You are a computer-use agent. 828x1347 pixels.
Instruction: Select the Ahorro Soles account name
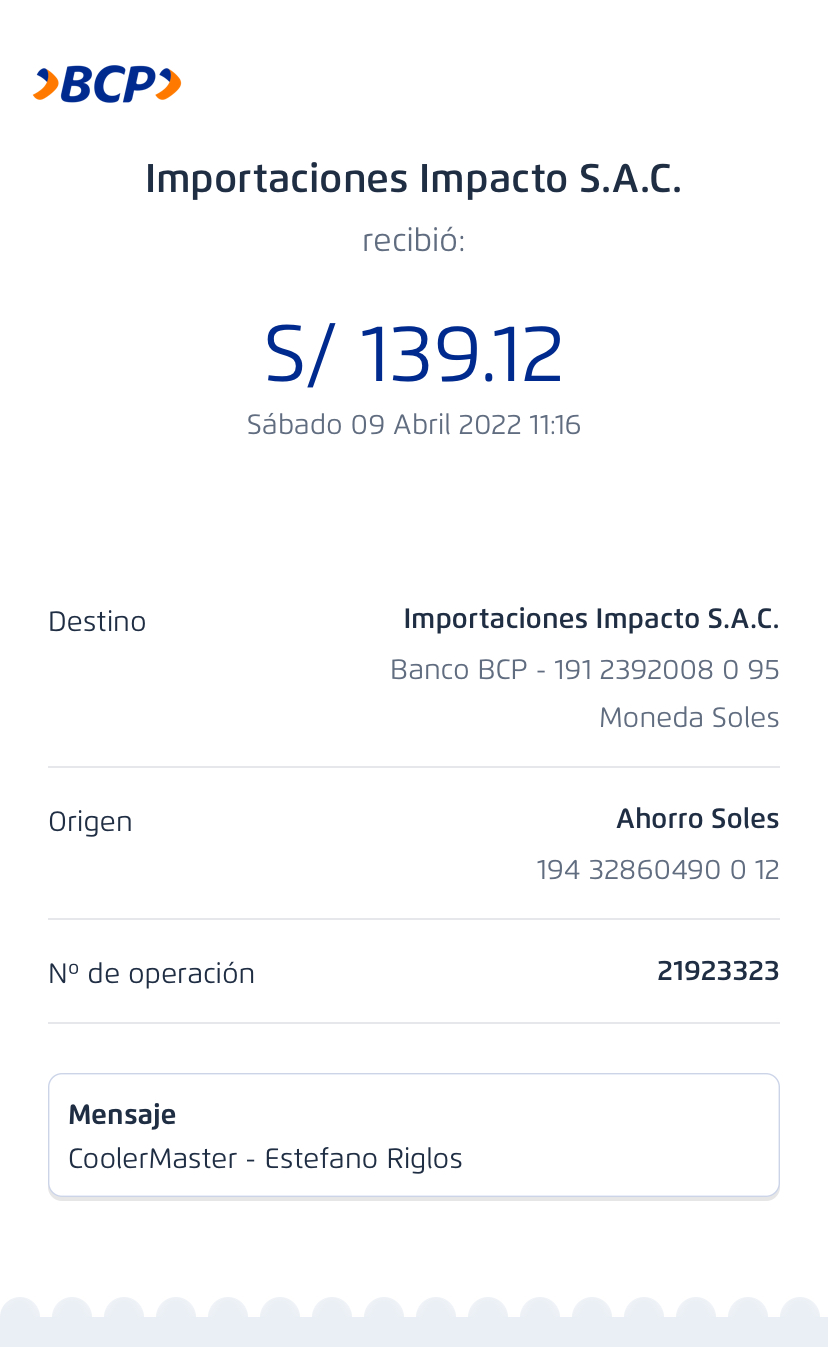click(x=697, y=819)
